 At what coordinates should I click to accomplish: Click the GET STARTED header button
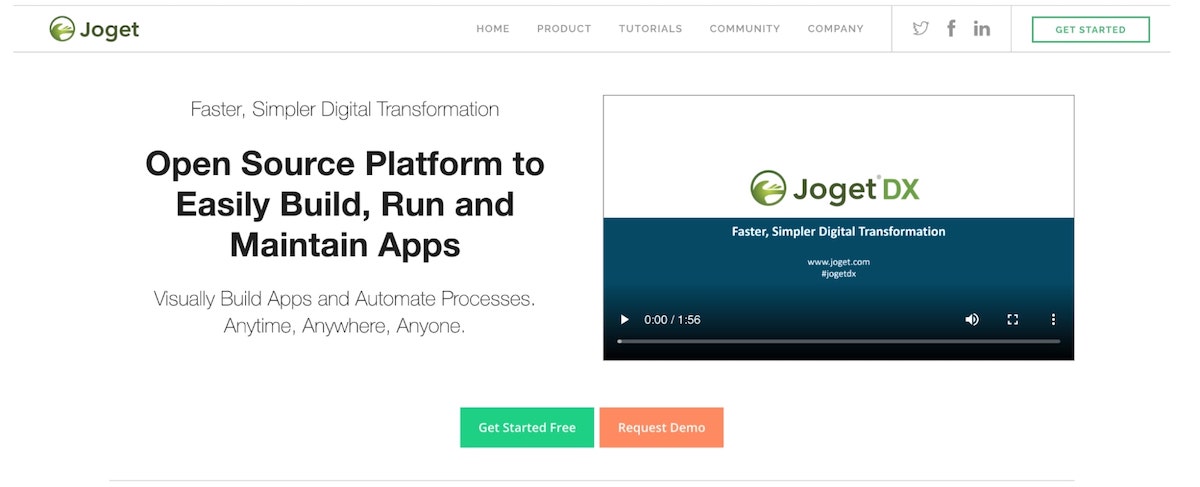tap(1091, 30)
